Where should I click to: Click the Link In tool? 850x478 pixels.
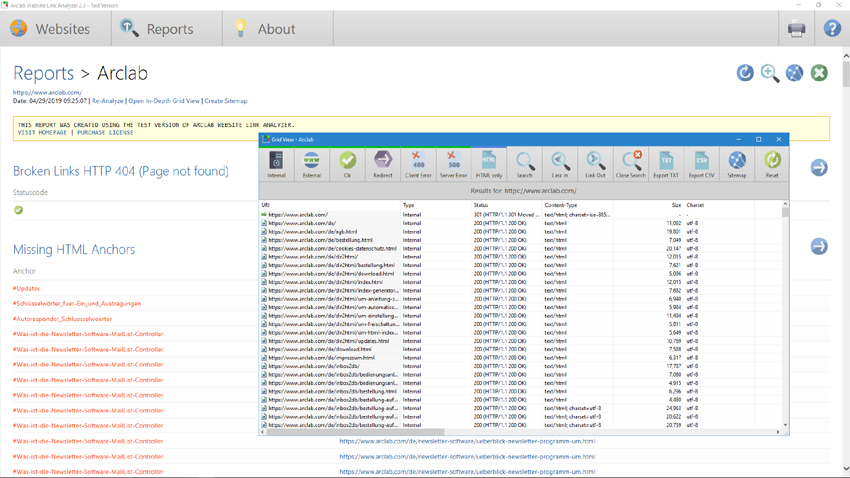[x=560, y=164]
